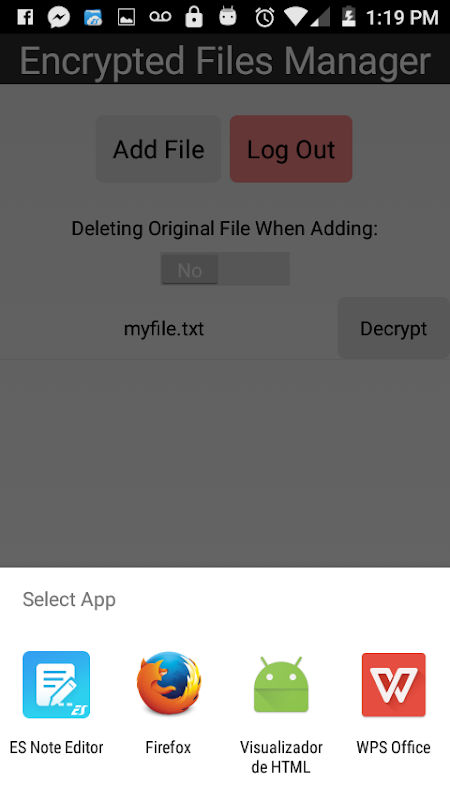Select the myfile.txt list item
Viewport: 450px width, 800px height.
[164, 329]
